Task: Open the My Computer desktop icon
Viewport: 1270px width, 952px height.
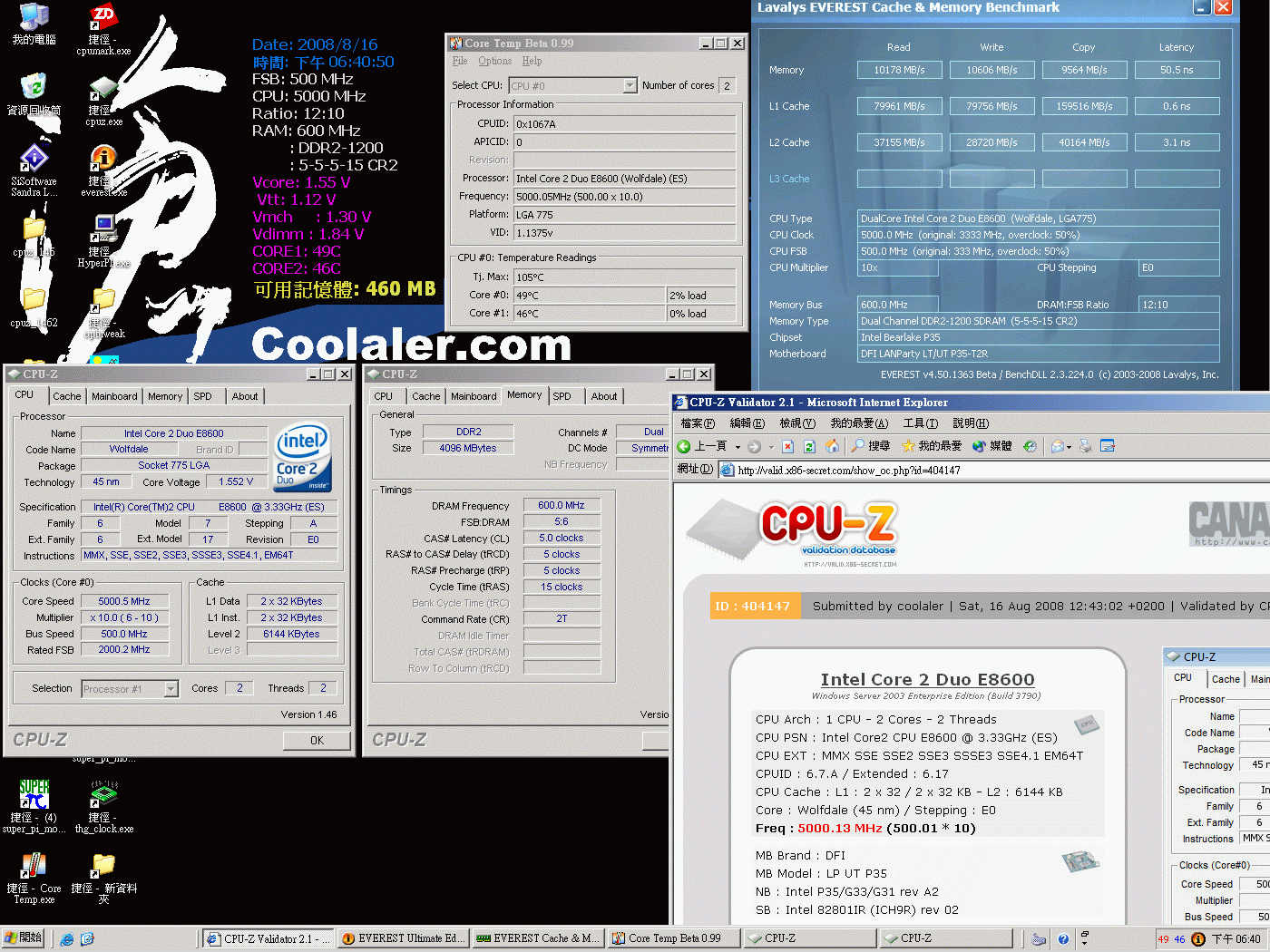Action: click(x=34, y=24)
